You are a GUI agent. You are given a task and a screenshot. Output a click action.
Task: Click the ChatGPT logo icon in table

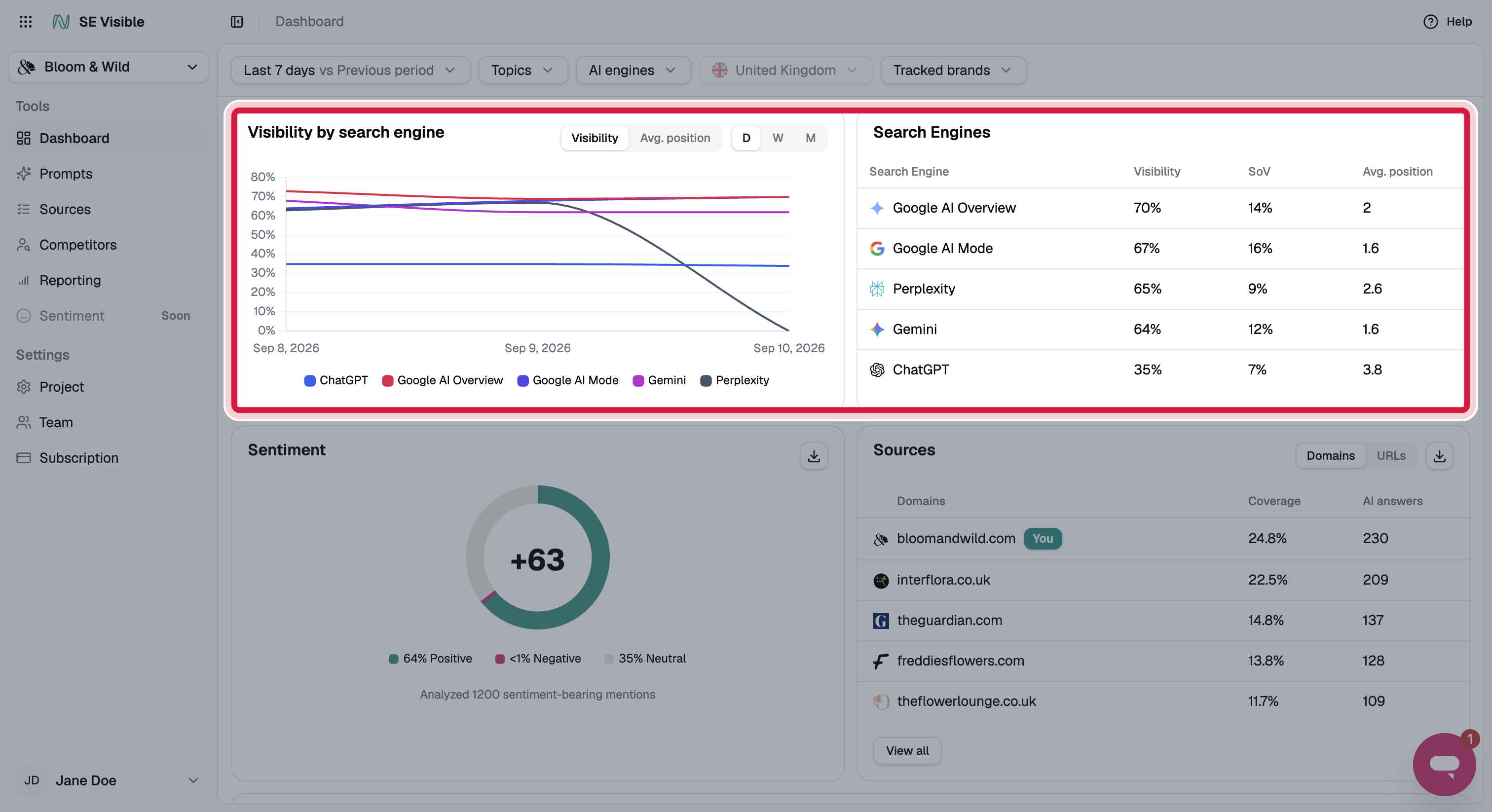[877, 369]
